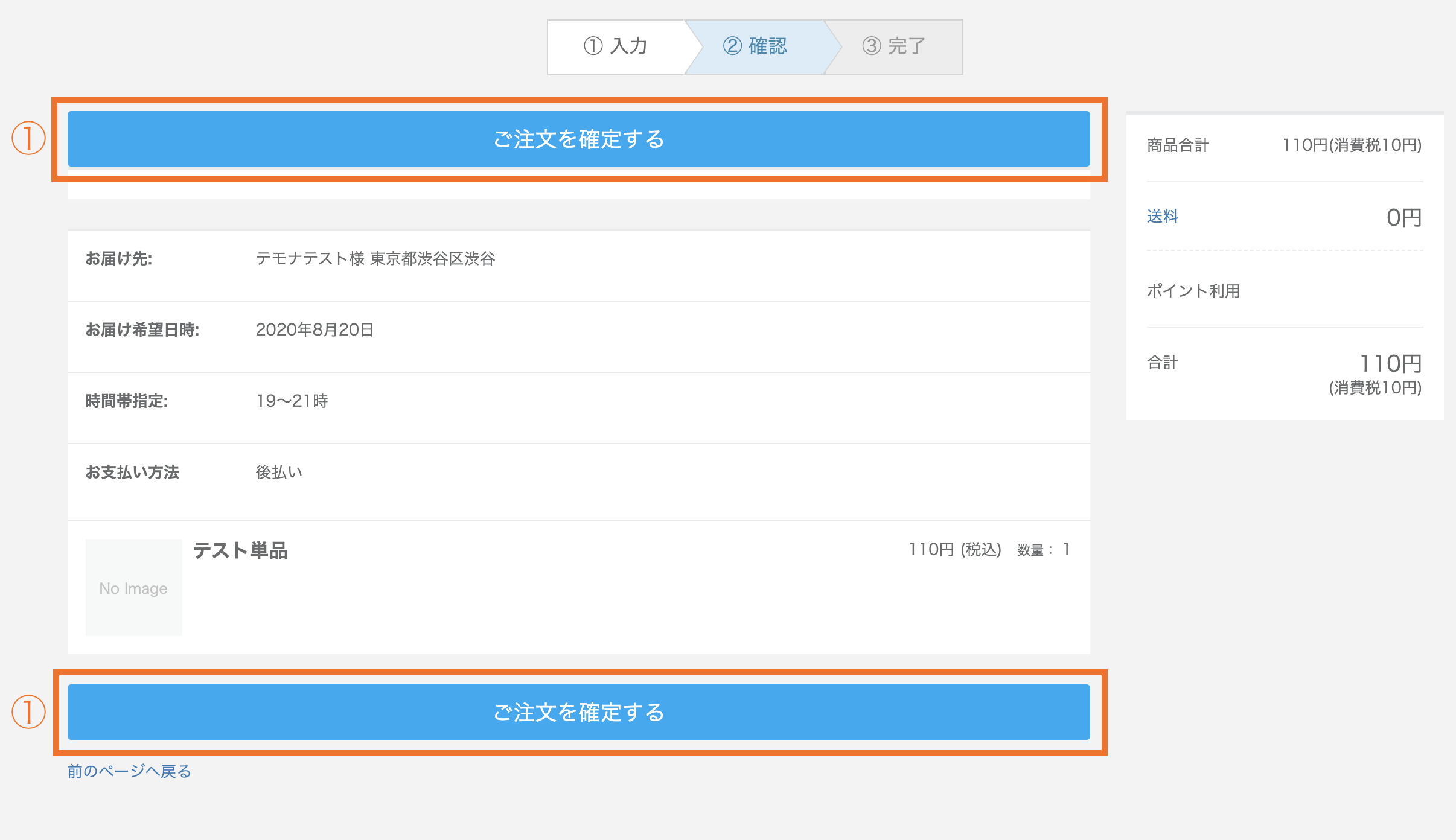1456x840 pixels.
Task: Go back via 前のページへ戻る link
Action: click(x=129, y=771)
